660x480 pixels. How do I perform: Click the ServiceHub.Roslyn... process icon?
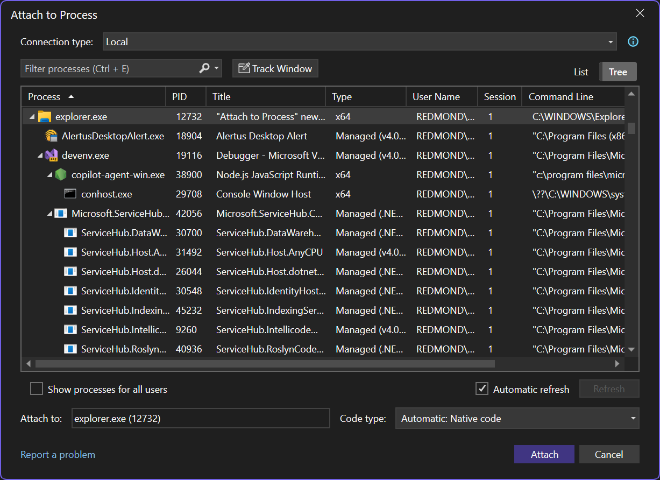[70, 349]
